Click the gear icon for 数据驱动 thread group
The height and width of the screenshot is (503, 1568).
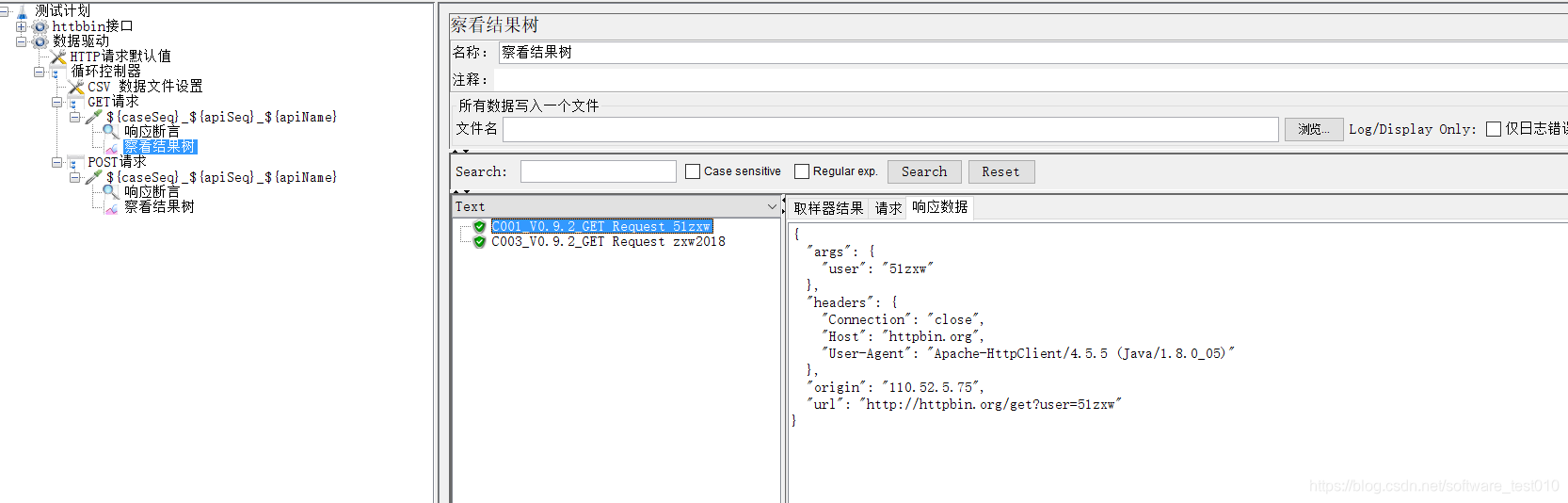click(x=40, y=41)
